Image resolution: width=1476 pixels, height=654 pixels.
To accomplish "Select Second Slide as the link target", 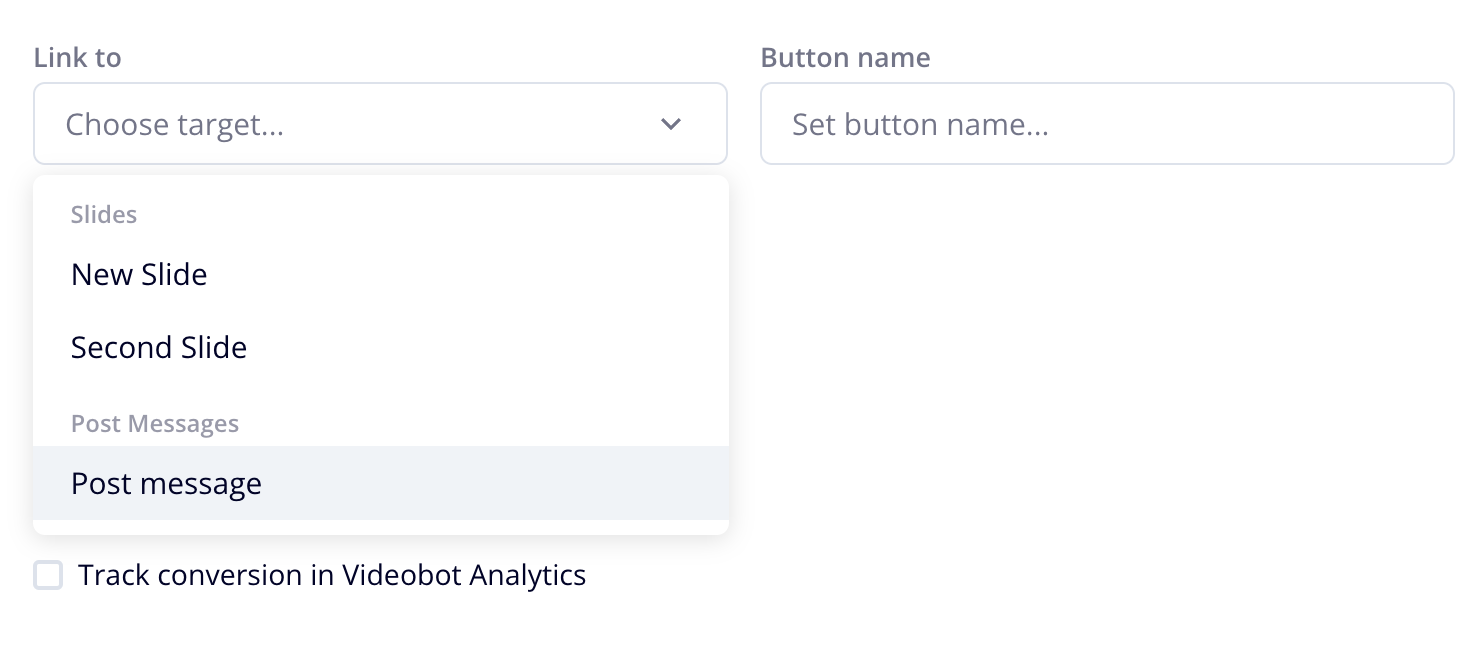I will (158, 347).
